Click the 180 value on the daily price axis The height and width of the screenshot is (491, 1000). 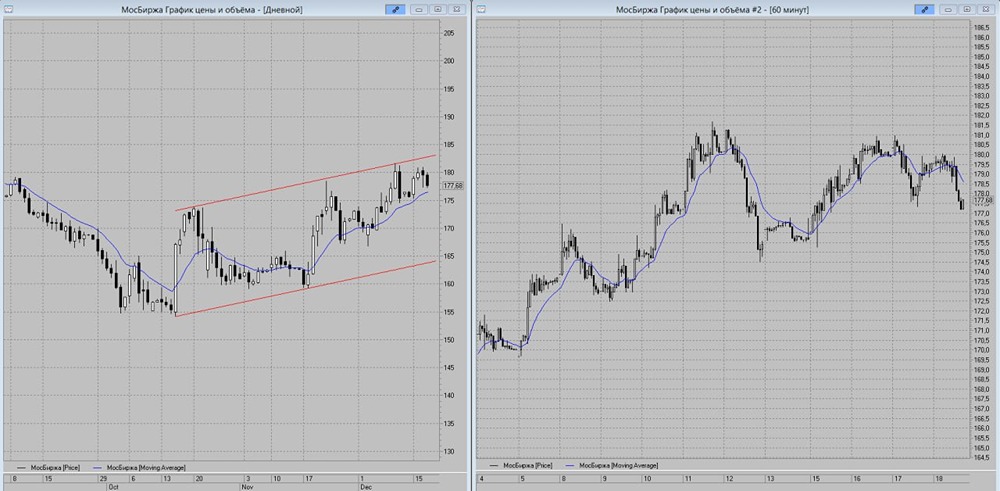[449, 172]
